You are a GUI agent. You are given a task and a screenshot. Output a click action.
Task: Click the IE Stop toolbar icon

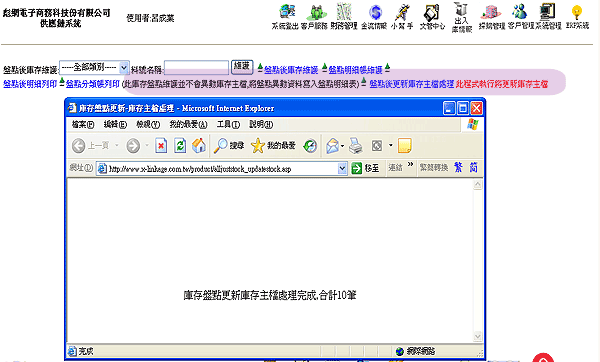161,146
